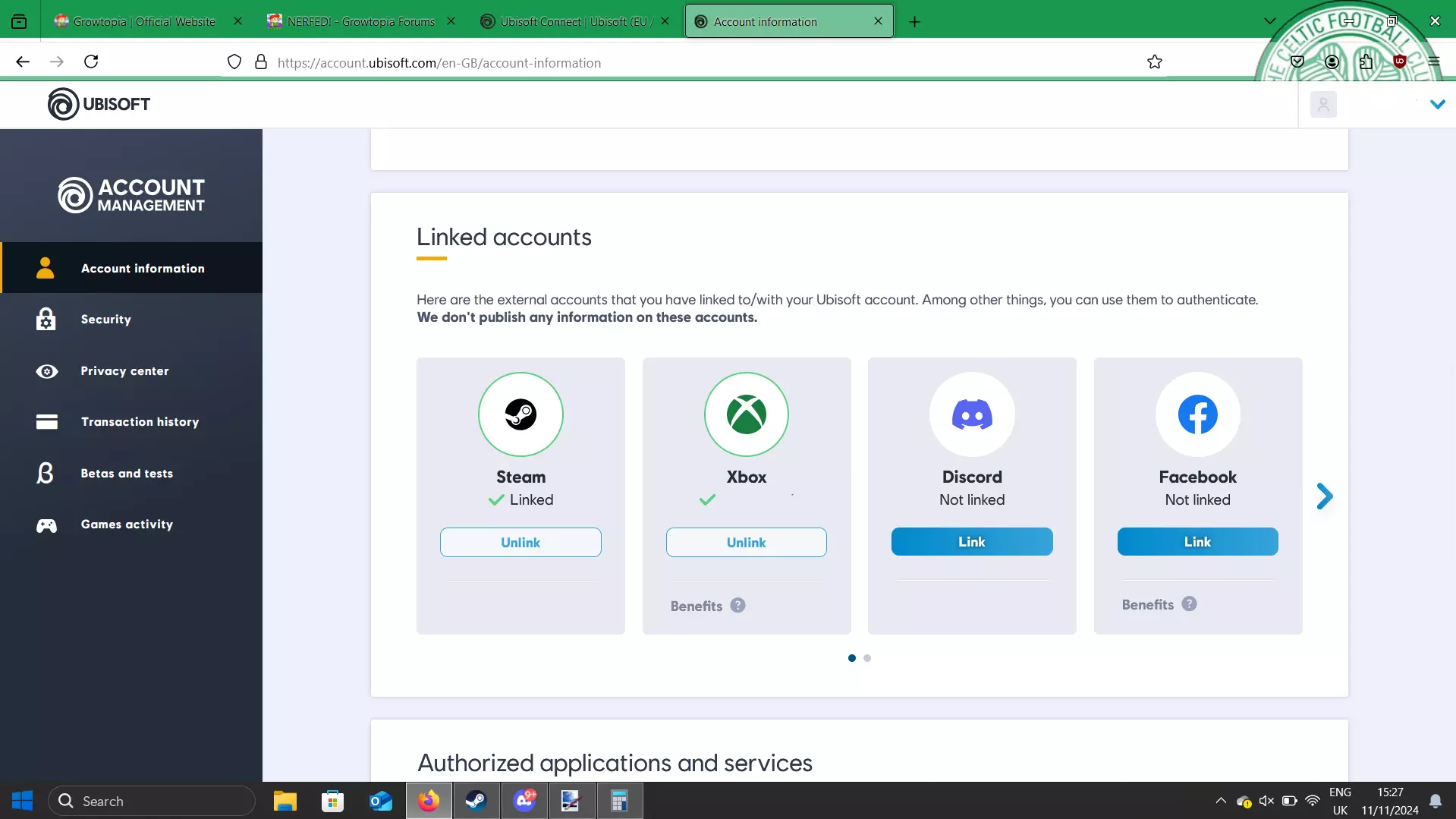Click the Ubisoft logo in the header
The width and height of the screenshot is (1456, 819).
(x=99, y=104)
